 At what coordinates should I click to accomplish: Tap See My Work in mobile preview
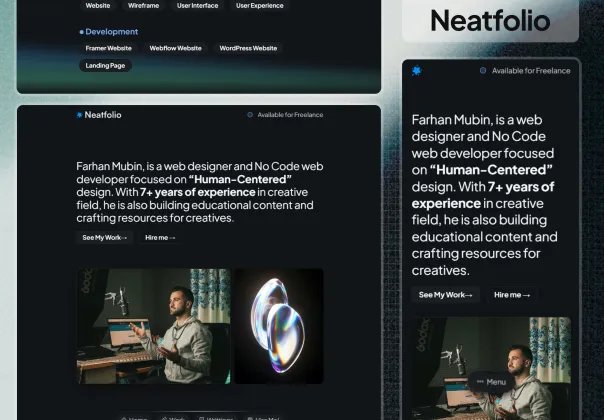coord(446,295)
